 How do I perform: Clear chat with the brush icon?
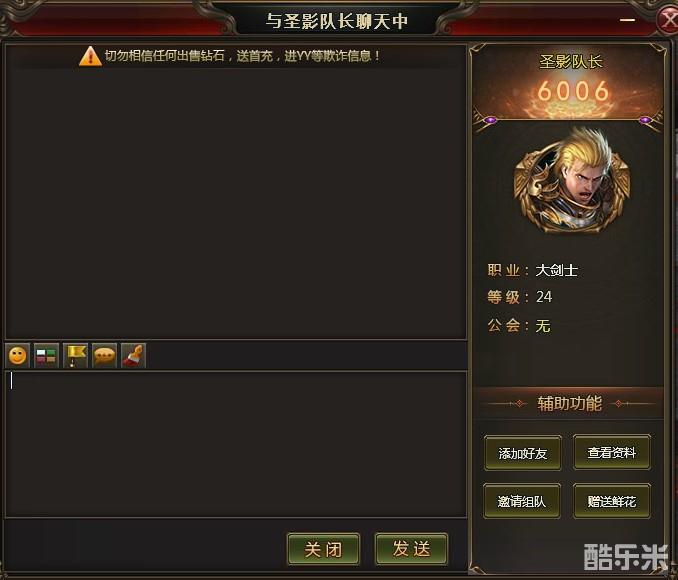[x=134, y=356]
